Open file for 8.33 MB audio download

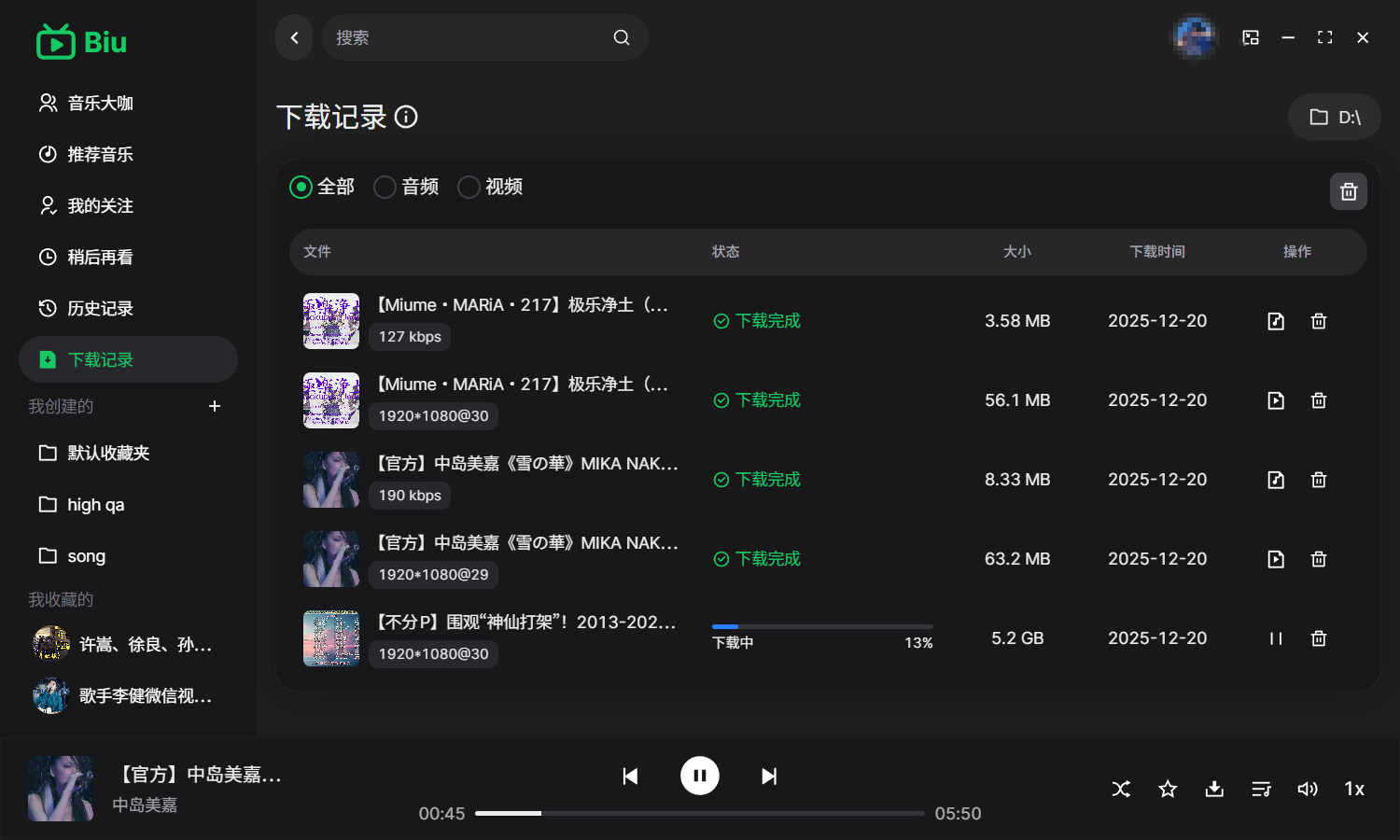1276,480
